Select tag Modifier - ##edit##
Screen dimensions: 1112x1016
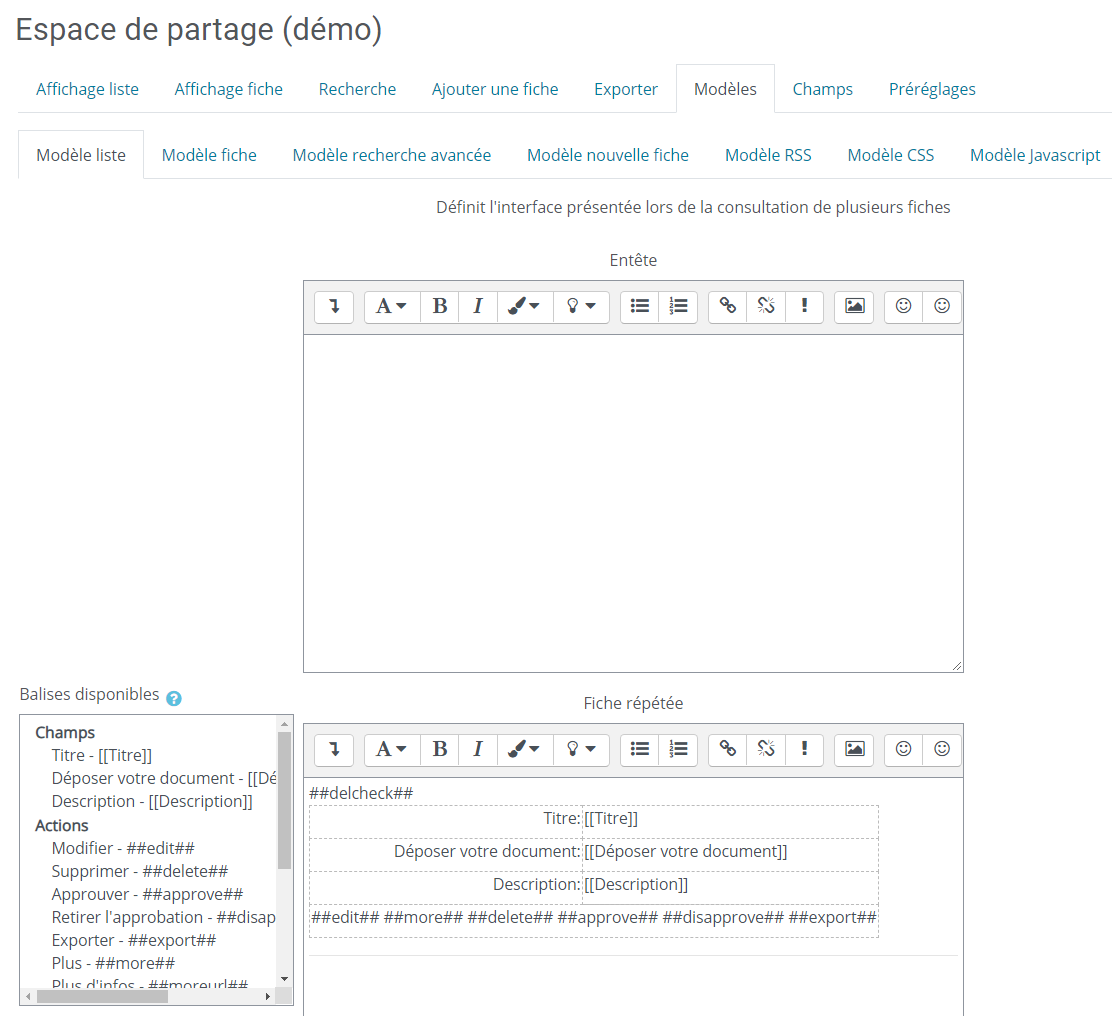[123, 849]
